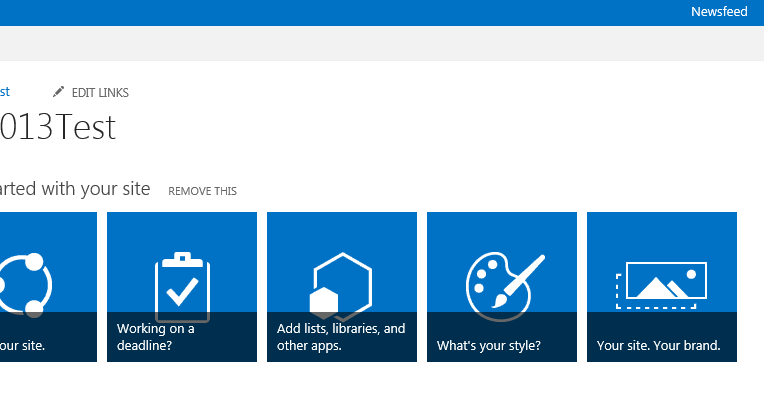The image size is (764, 401).
Task: Click 'Your site. Your brand.' caption text
Action: [658, 345]
